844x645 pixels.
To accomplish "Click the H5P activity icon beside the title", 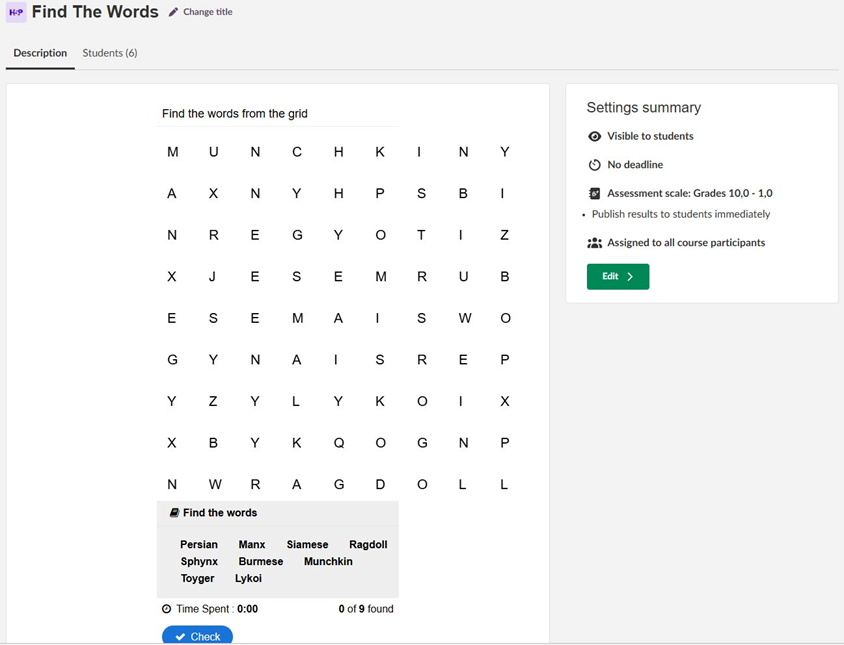I will click(16, 12).
